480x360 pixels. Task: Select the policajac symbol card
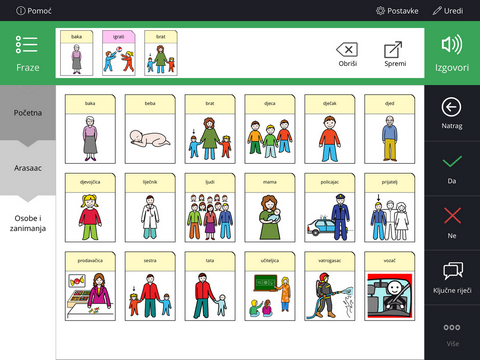click(330, 208)
